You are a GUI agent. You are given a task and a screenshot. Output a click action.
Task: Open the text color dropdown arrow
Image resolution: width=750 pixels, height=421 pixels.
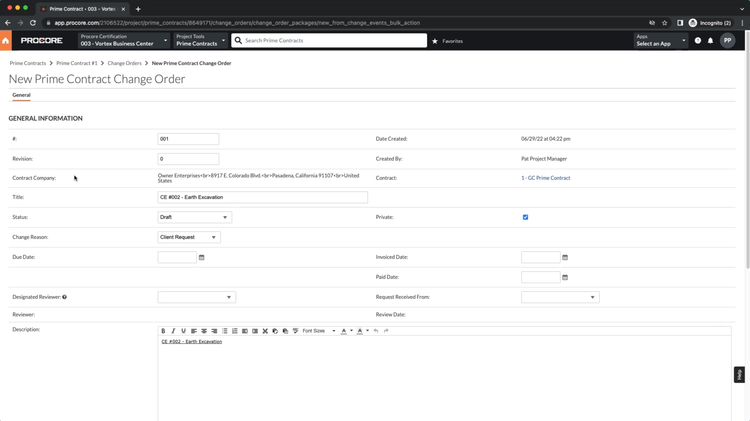point(352,331)
